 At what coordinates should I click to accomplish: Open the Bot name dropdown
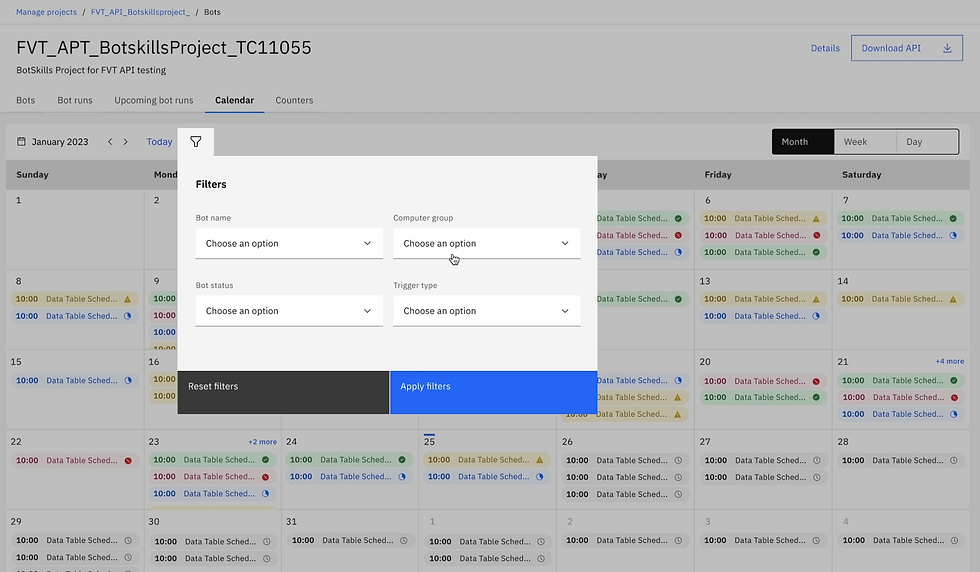(x=289, y=243)
